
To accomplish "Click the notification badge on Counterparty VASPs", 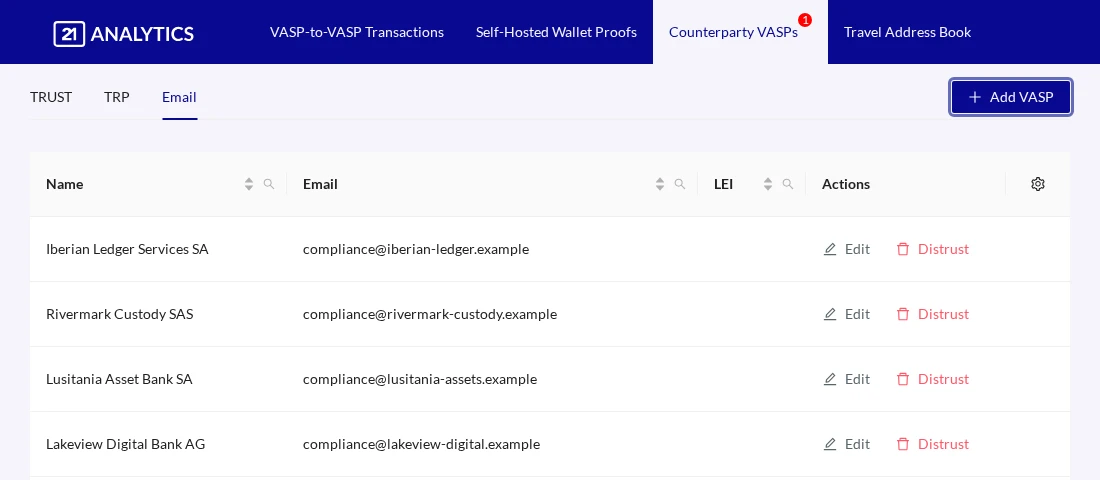I will pyautogui.click(x=805, y=20).
